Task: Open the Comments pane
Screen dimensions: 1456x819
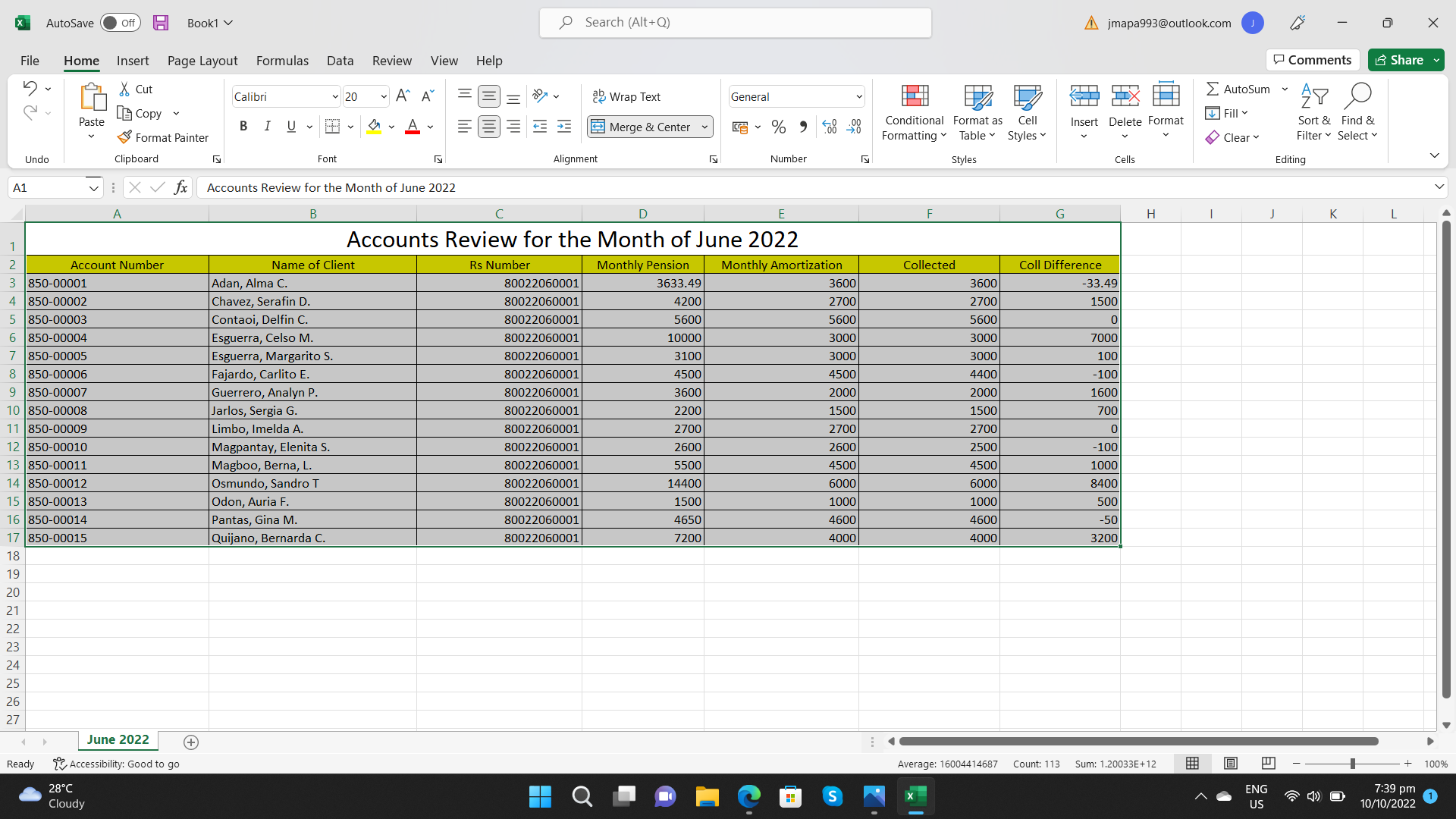Action: point(1312,60)
